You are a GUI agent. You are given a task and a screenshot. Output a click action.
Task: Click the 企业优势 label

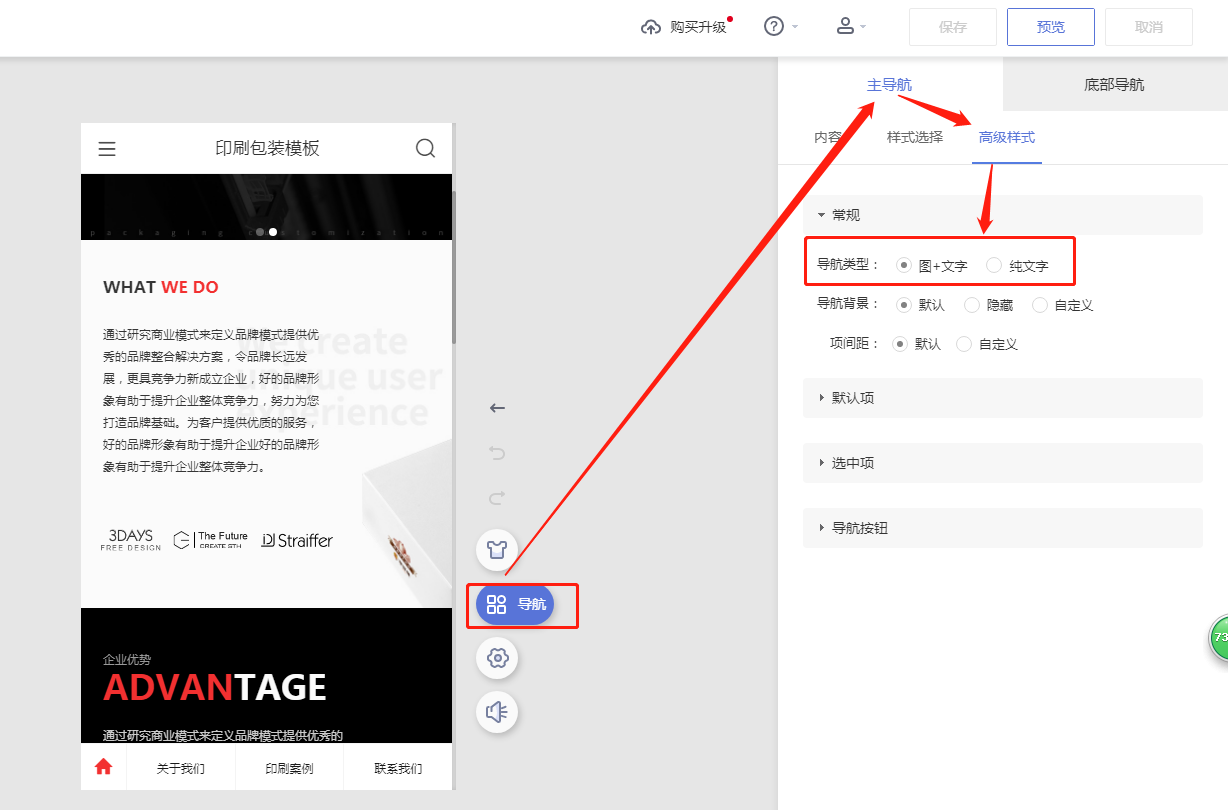(x=127, y=660)
